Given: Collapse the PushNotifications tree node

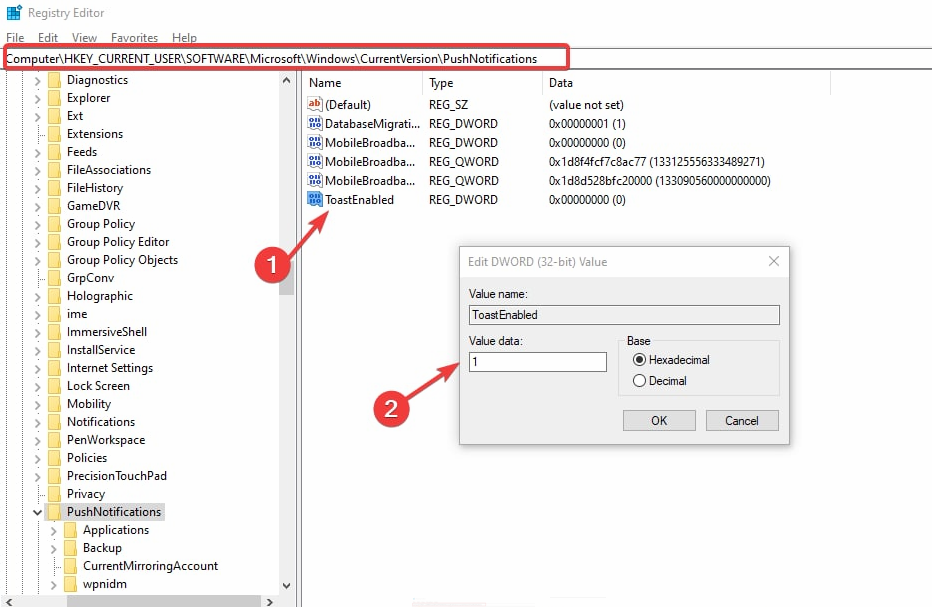Looking at the screenshot, I should tap(37, 512).
